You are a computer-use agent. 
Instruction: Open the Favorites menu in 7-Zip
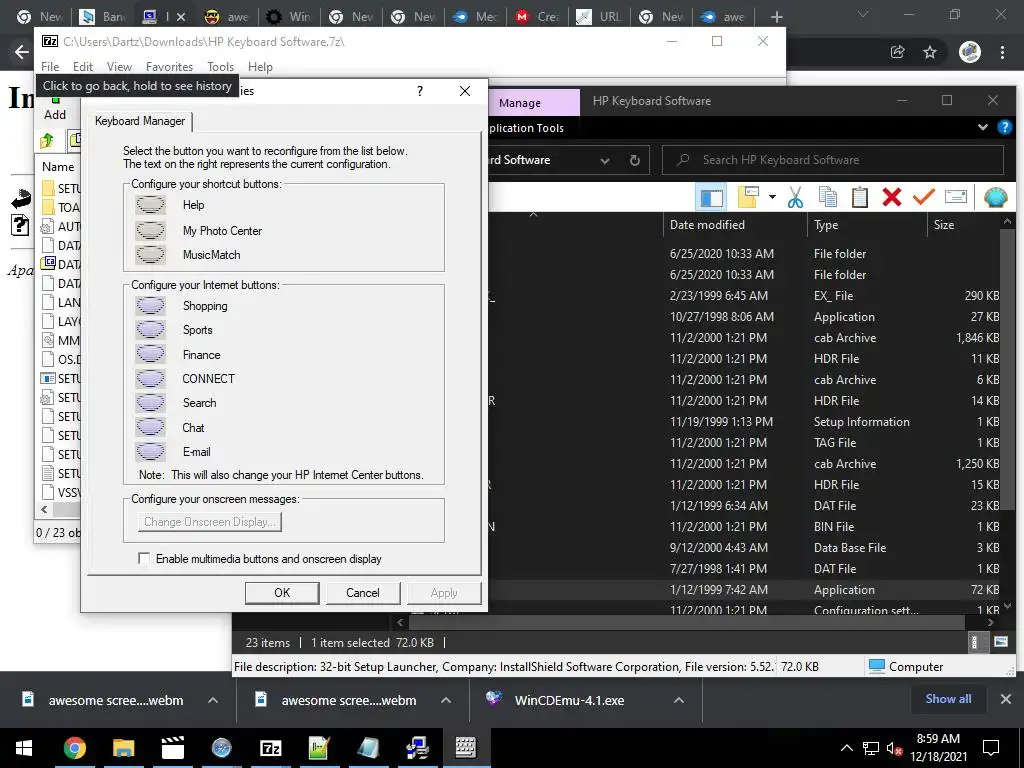coord(169,67)
